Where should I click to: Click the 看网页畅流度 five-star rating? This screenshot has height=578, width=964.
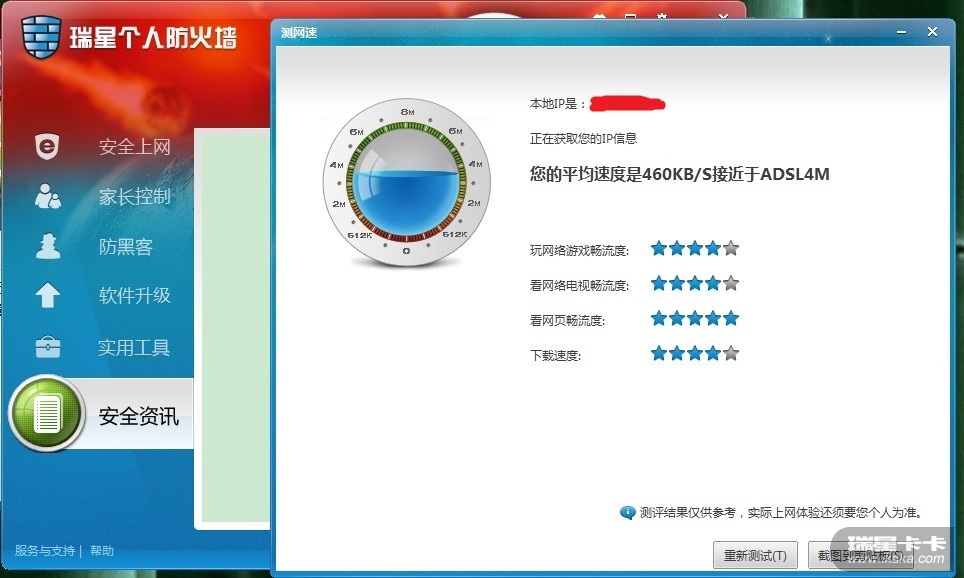(695, 319)
